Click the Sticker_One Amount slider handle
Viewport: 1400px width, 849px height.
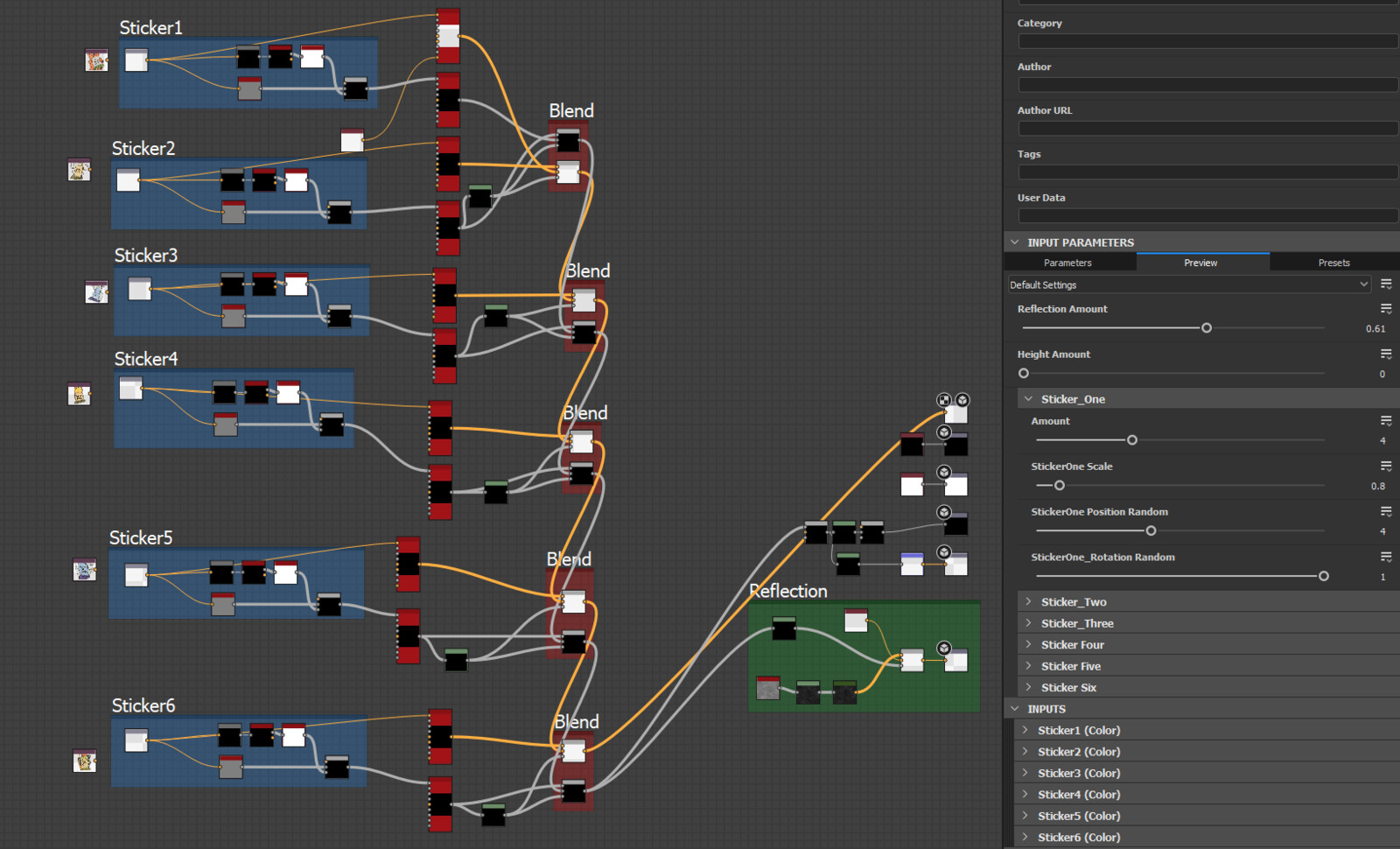[x=1132, y=440]
